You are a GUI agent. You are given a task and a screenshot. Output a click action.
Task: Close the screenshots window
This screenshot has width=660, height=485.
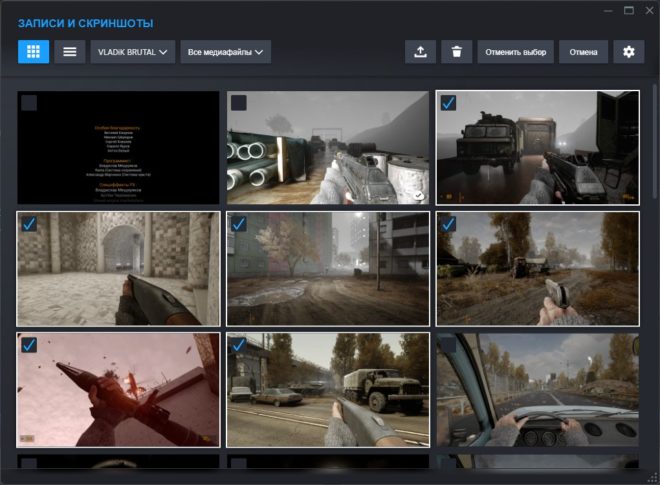coord(649,11)
